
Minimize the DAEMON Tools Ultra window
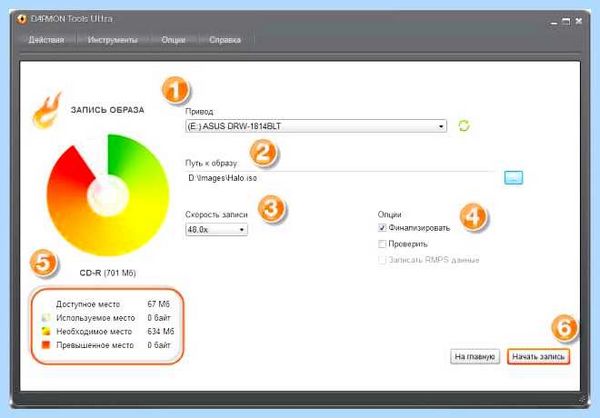pyautogui.click(x=554, y=22)
